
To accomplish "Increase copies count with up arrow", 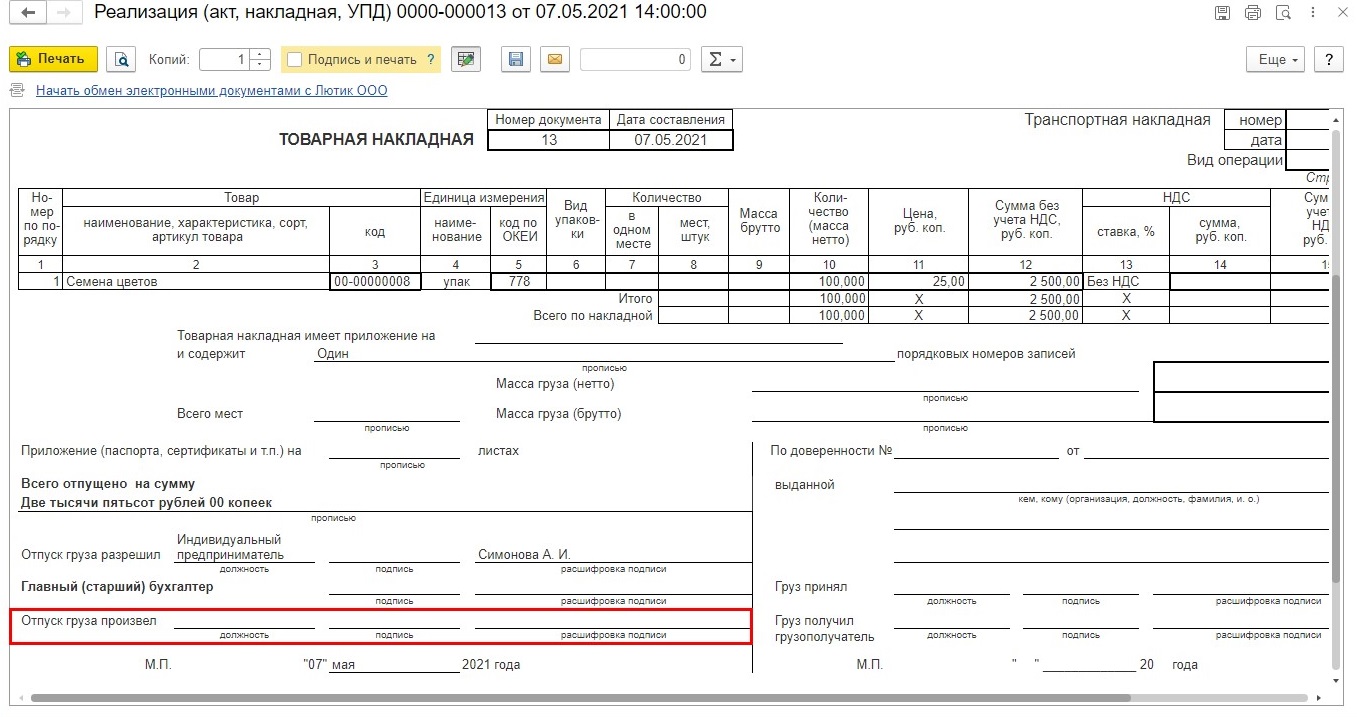I will pos(260,54).
